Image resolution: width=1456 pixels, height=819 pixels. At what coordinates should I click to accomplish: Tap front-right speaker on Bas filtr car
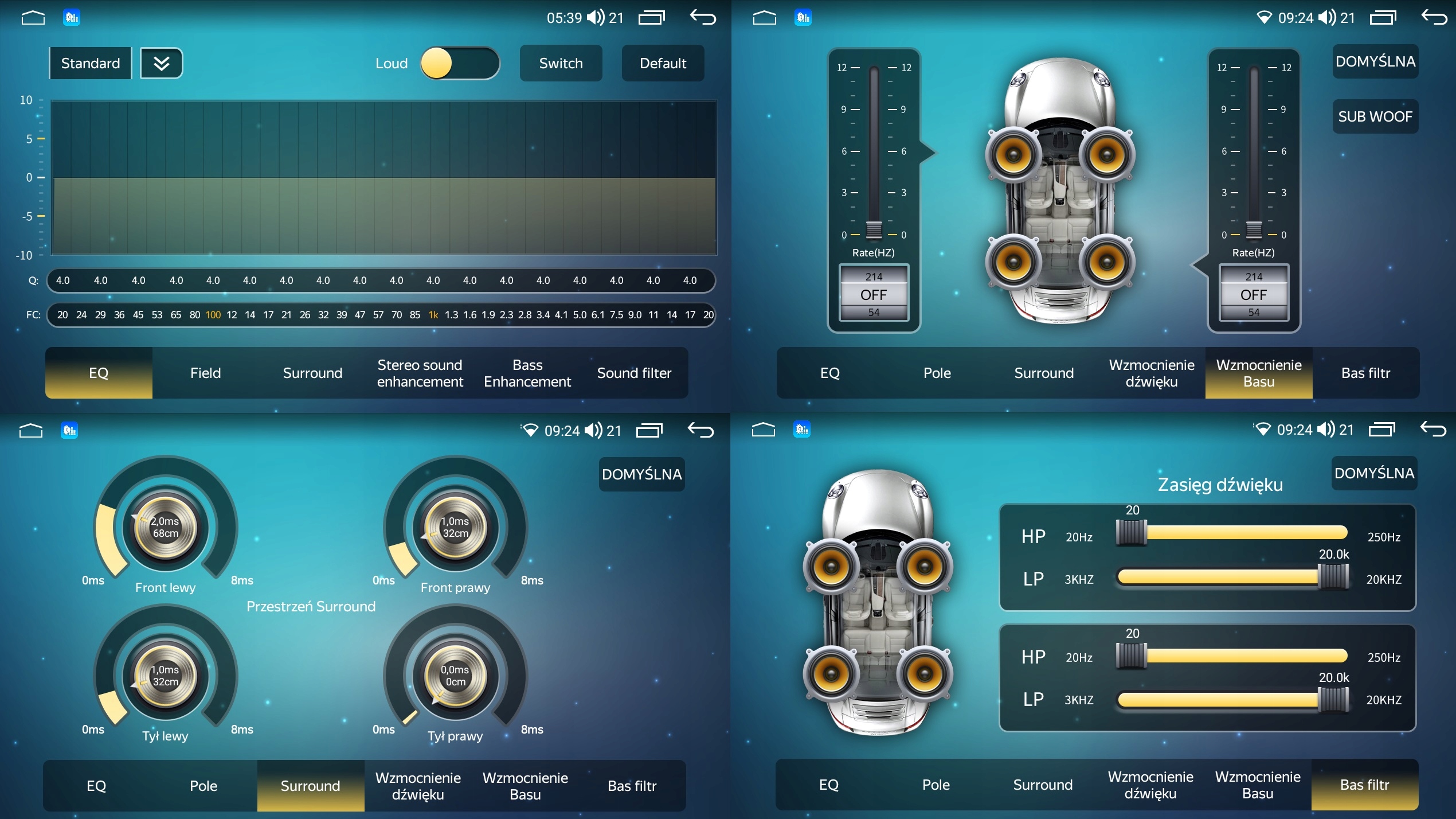pos(924,567)
